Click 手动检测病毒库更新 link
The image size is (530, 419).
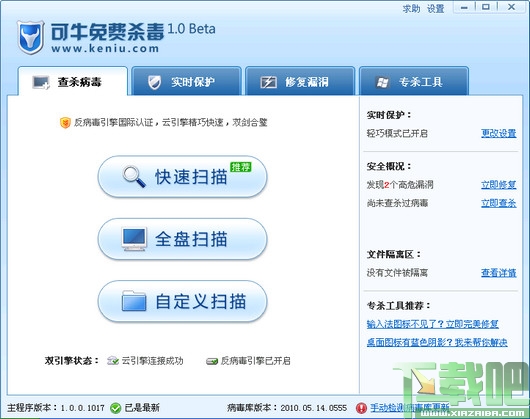[x=410, y=408]
